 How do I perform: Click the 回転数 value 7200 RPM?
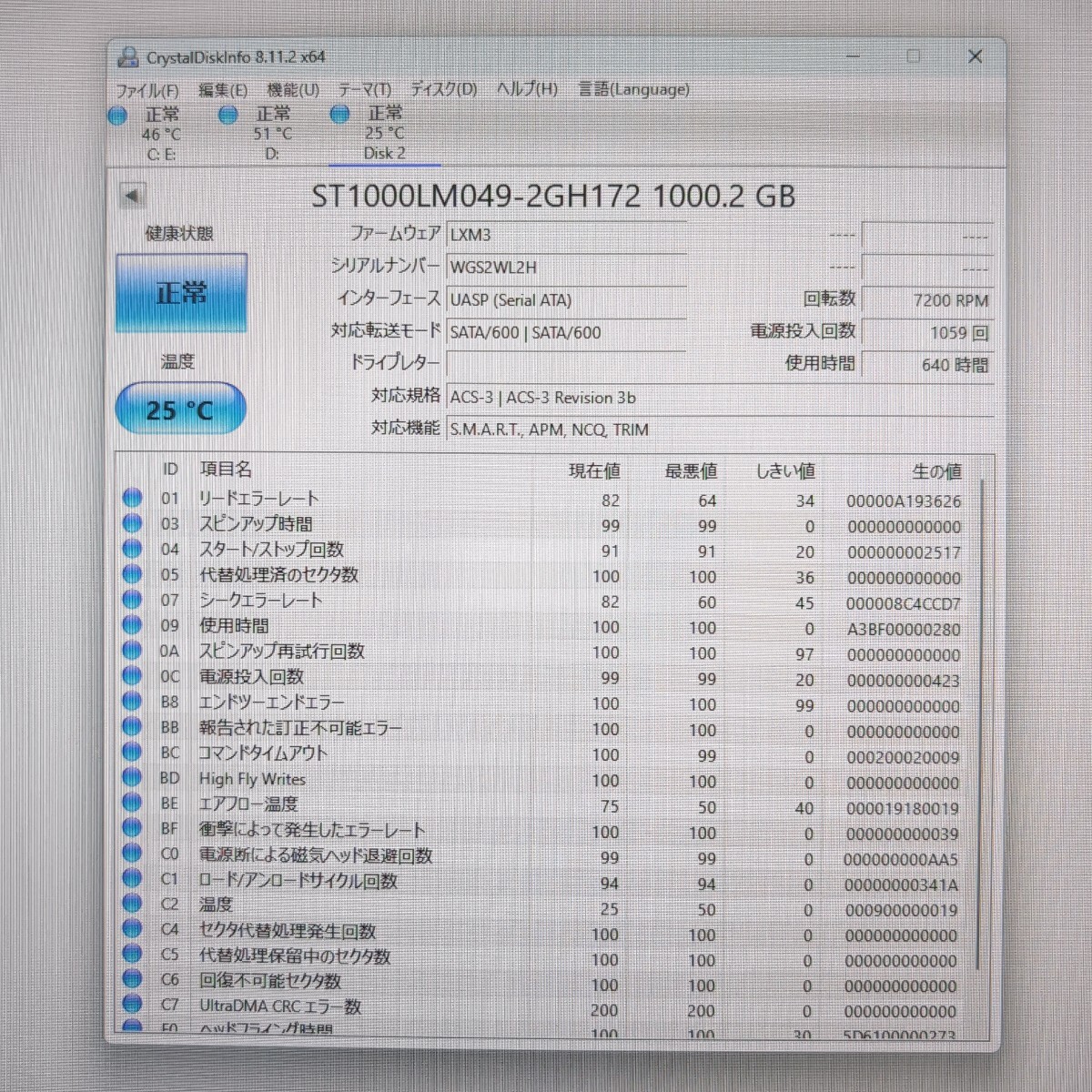click(x=926, y=299)
